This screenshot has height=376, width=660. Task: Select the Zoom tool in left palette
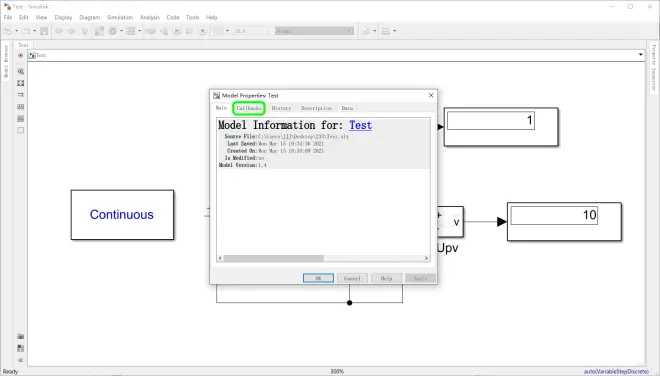click(21, 72)
